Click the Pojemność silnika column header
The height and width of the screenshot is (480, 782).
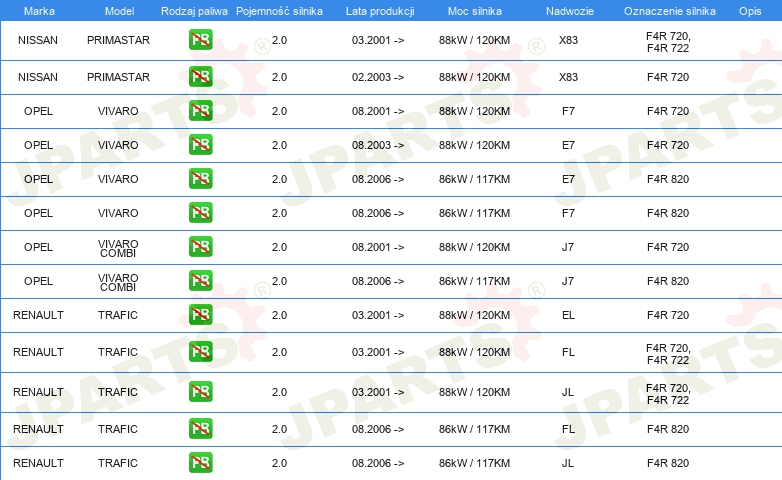tap(279, 11)
